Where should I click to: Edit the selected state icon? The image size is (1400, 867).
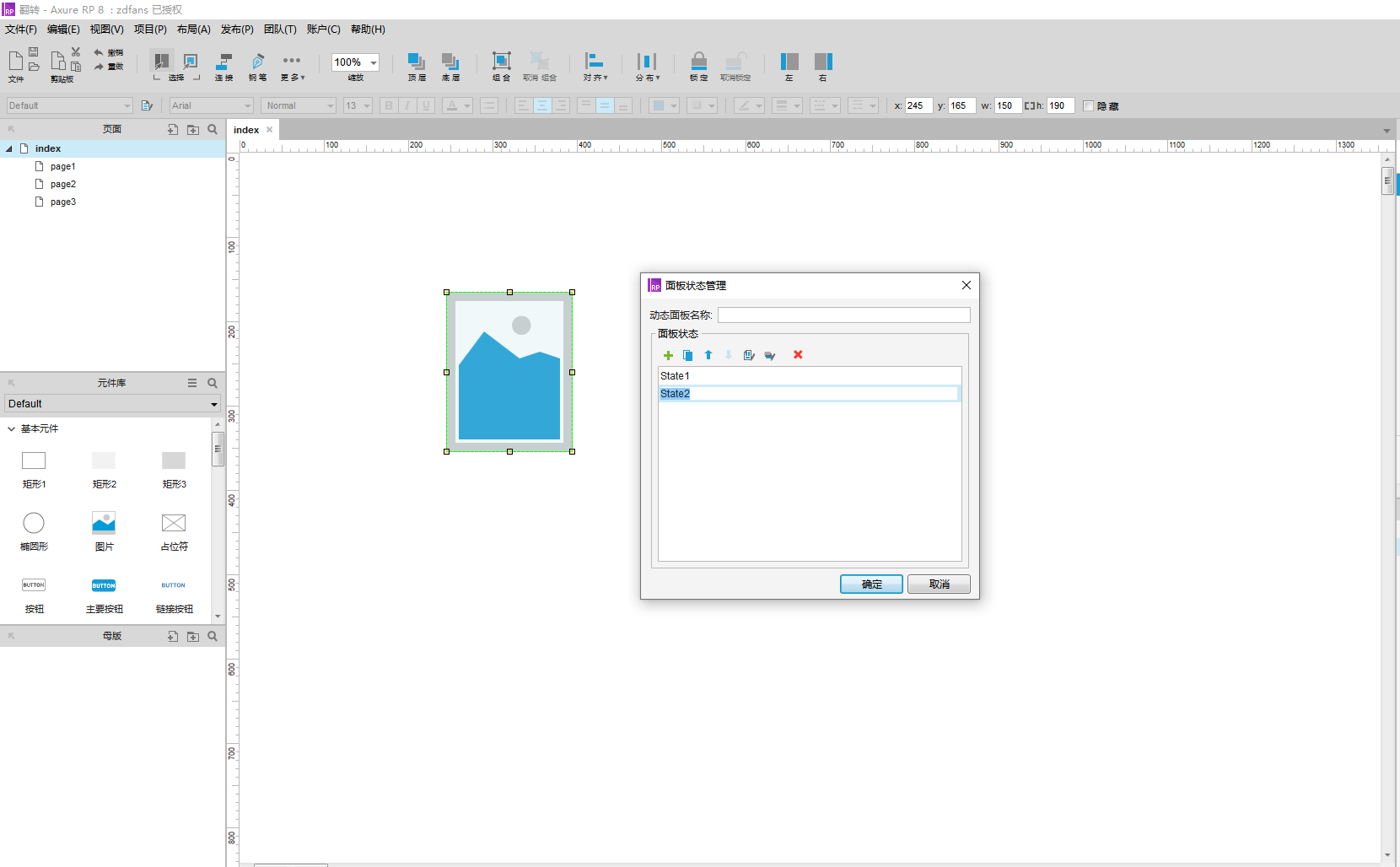(x=749, y=355)
